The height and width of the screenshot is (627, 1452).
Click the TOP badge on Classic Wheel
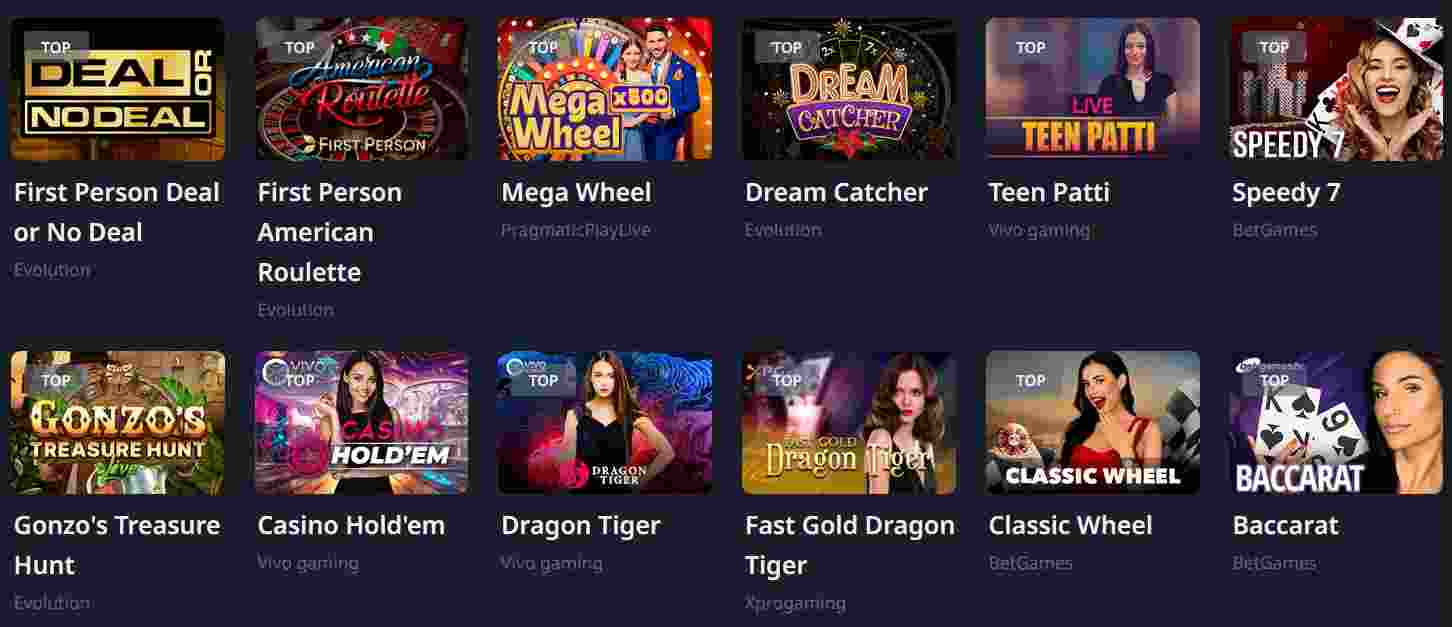click(1030, 380)
